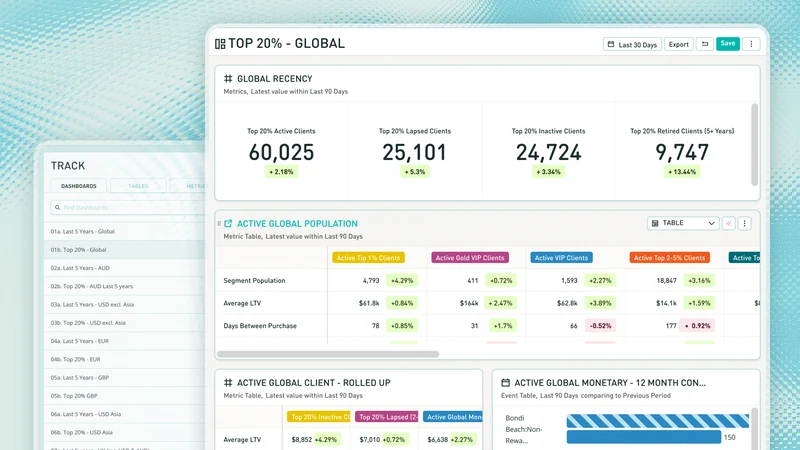Focus the Find Dashboards search field
Screen dimensions: 800x450
[x=128, y=208]
